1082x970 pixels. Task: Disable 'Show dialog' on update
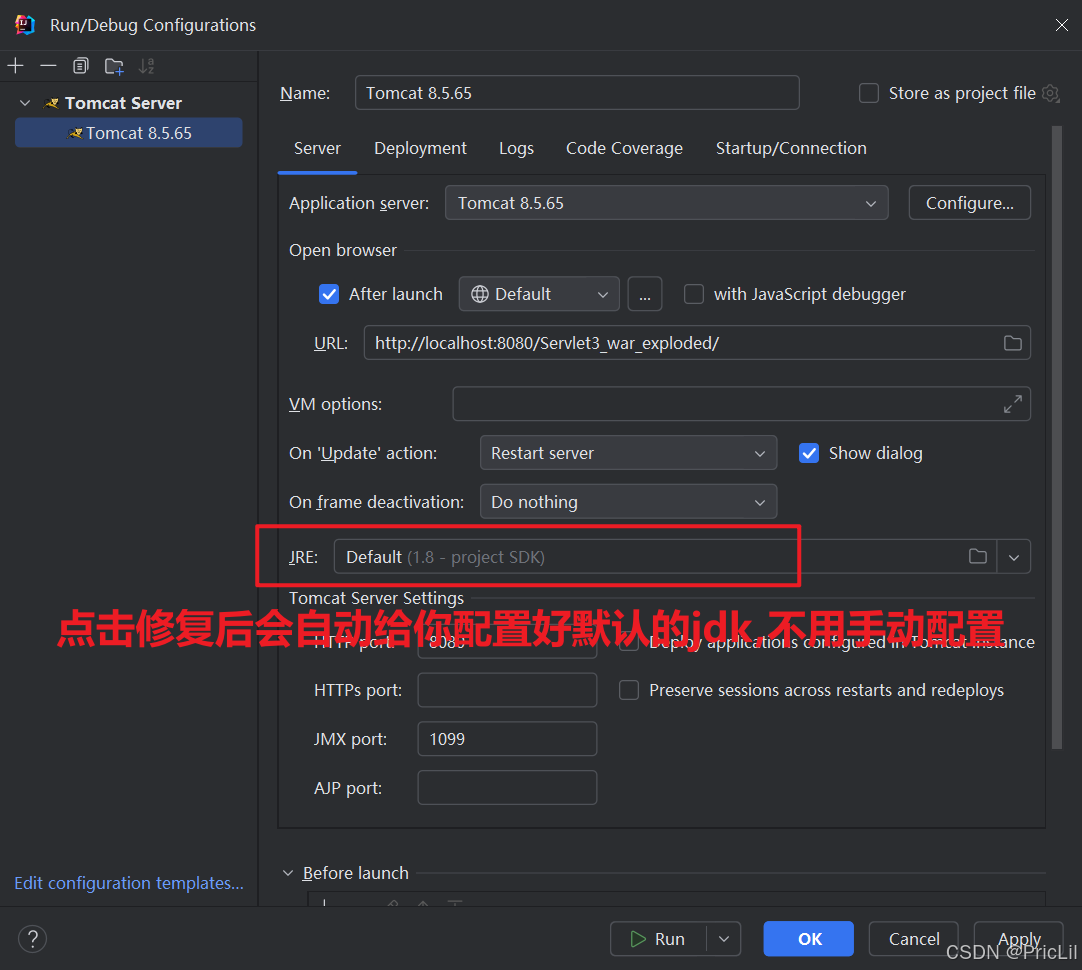pyautogui.click(x=809, y=453)
